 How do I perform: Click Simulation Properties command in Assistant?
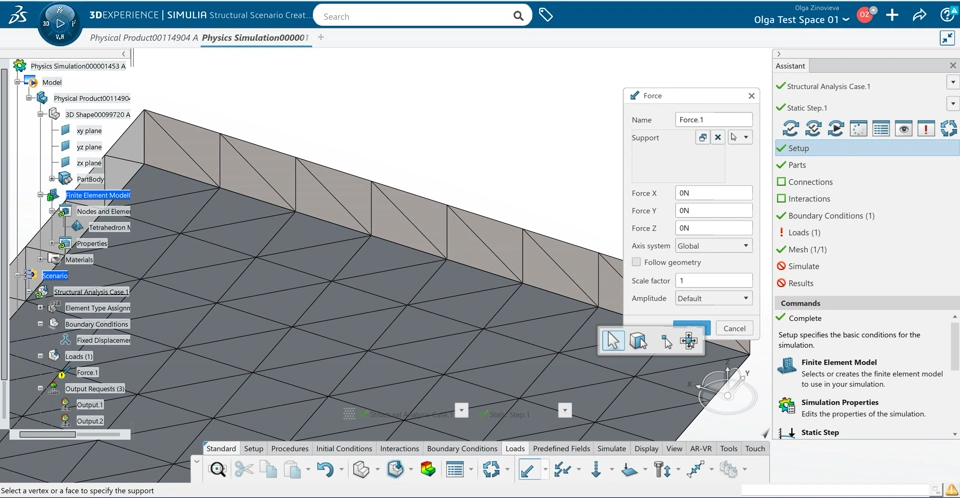(x=839, y=402)
